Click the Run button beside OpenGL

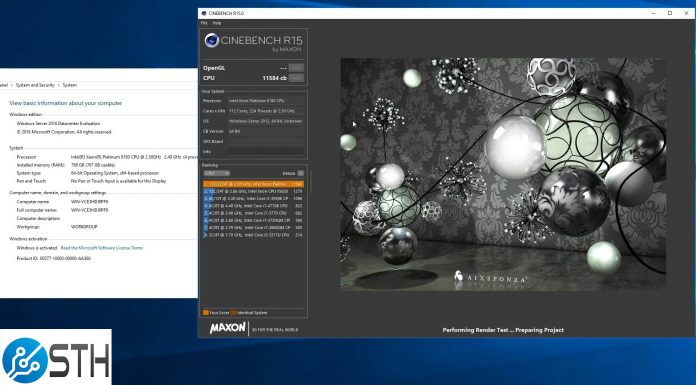pos(296,68)
